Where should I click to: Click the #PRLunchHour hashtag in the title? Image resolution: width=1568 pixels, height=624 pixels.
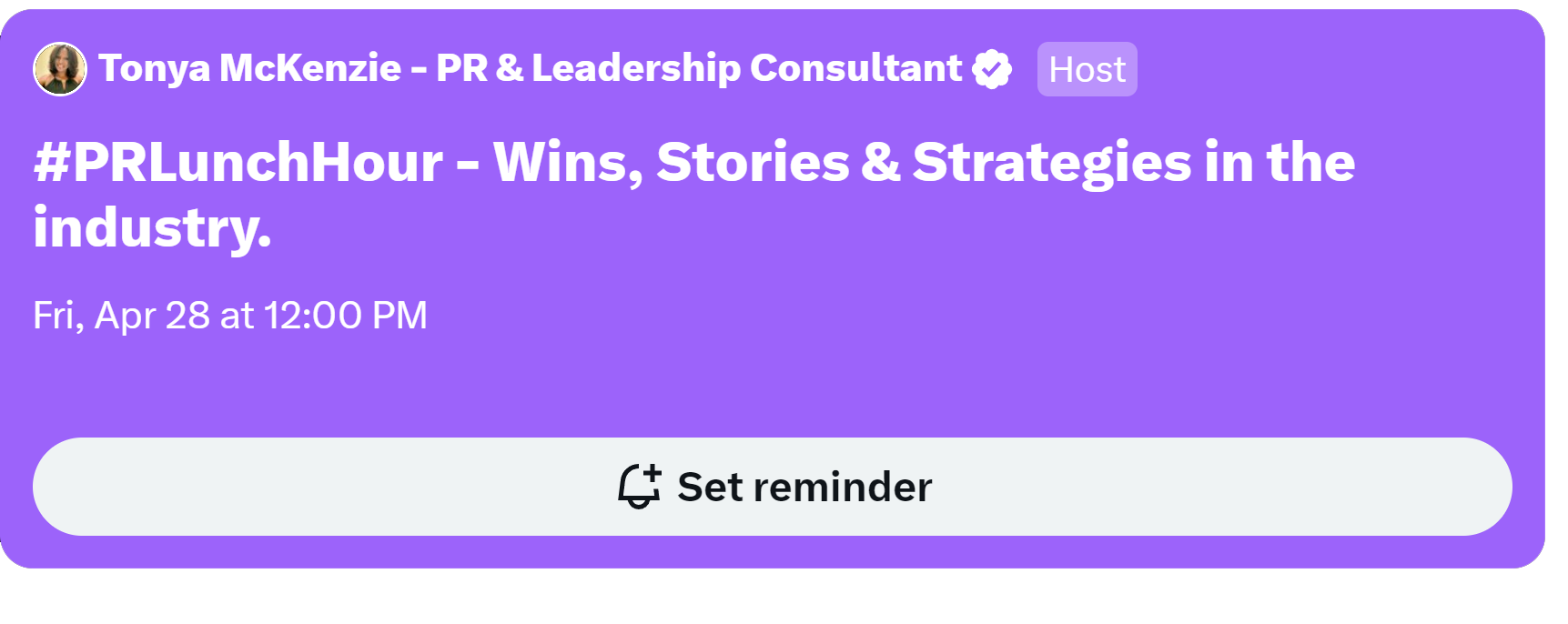point(238,163)
